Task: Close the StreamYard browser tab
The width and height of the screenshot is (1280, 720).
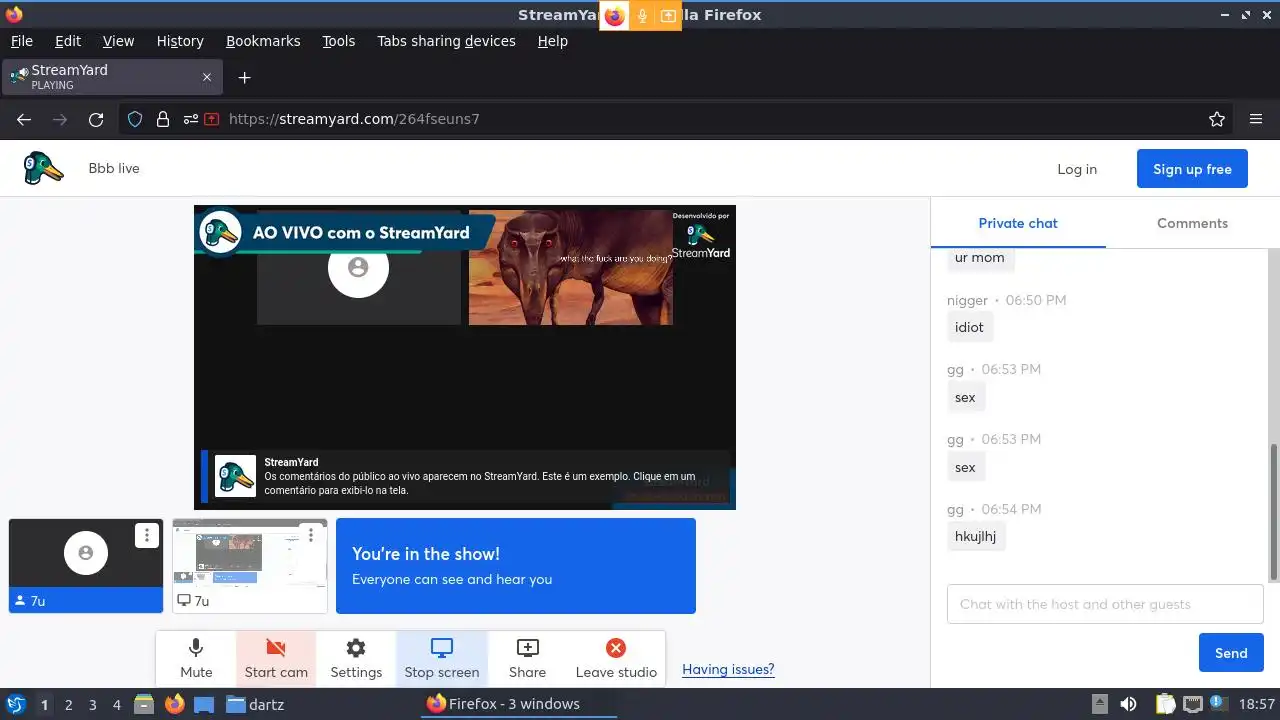Action: pos(207,77)
